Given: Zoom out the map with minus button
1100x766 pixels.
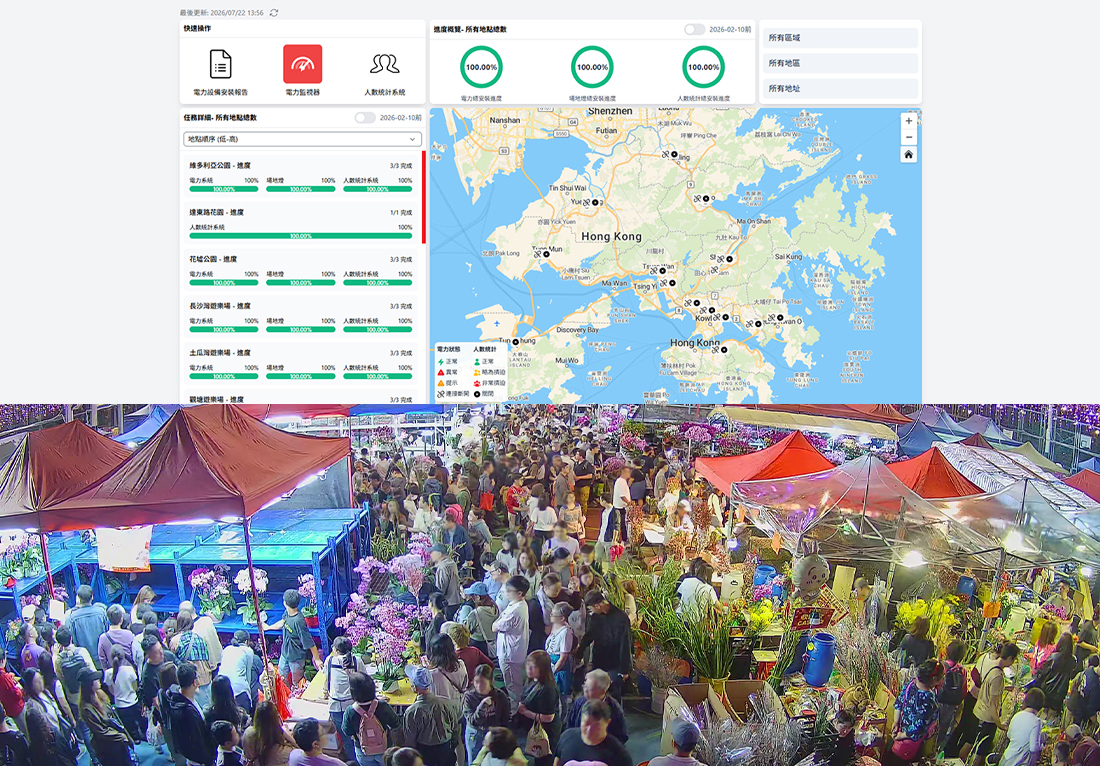Looking at the screenshot, I should (908, 137).
